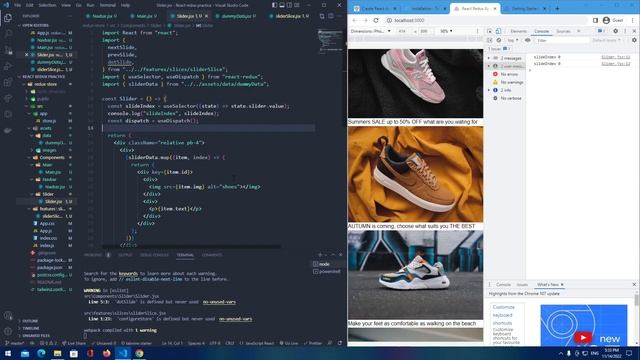Screen dimensions: 640x360
Task: Open the Explorer view in VS Code activity bar
Action: tap(8, 18)
